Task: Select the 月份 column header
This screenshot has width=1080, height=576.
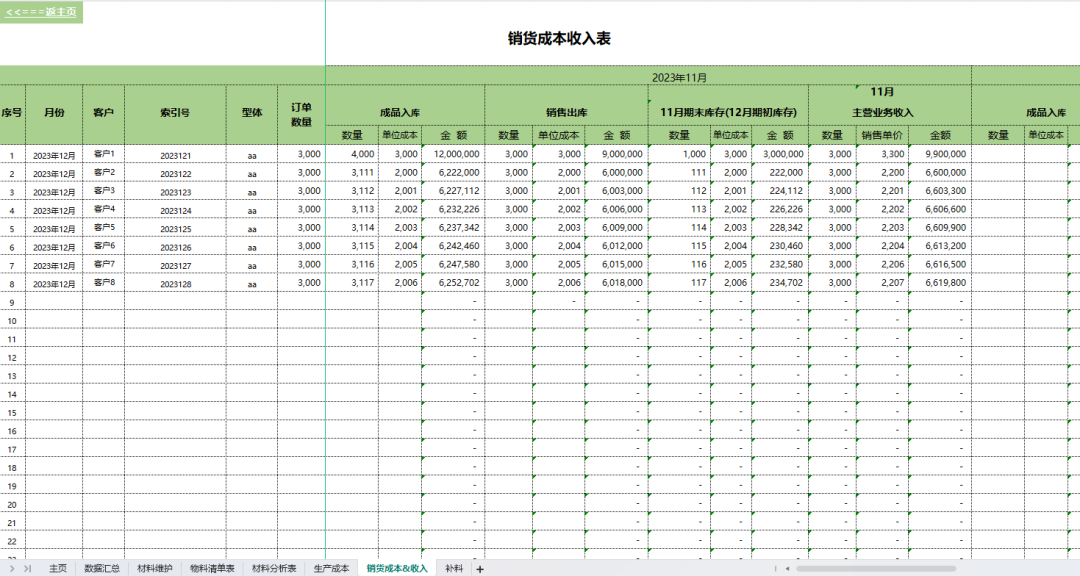Action: 54,112
